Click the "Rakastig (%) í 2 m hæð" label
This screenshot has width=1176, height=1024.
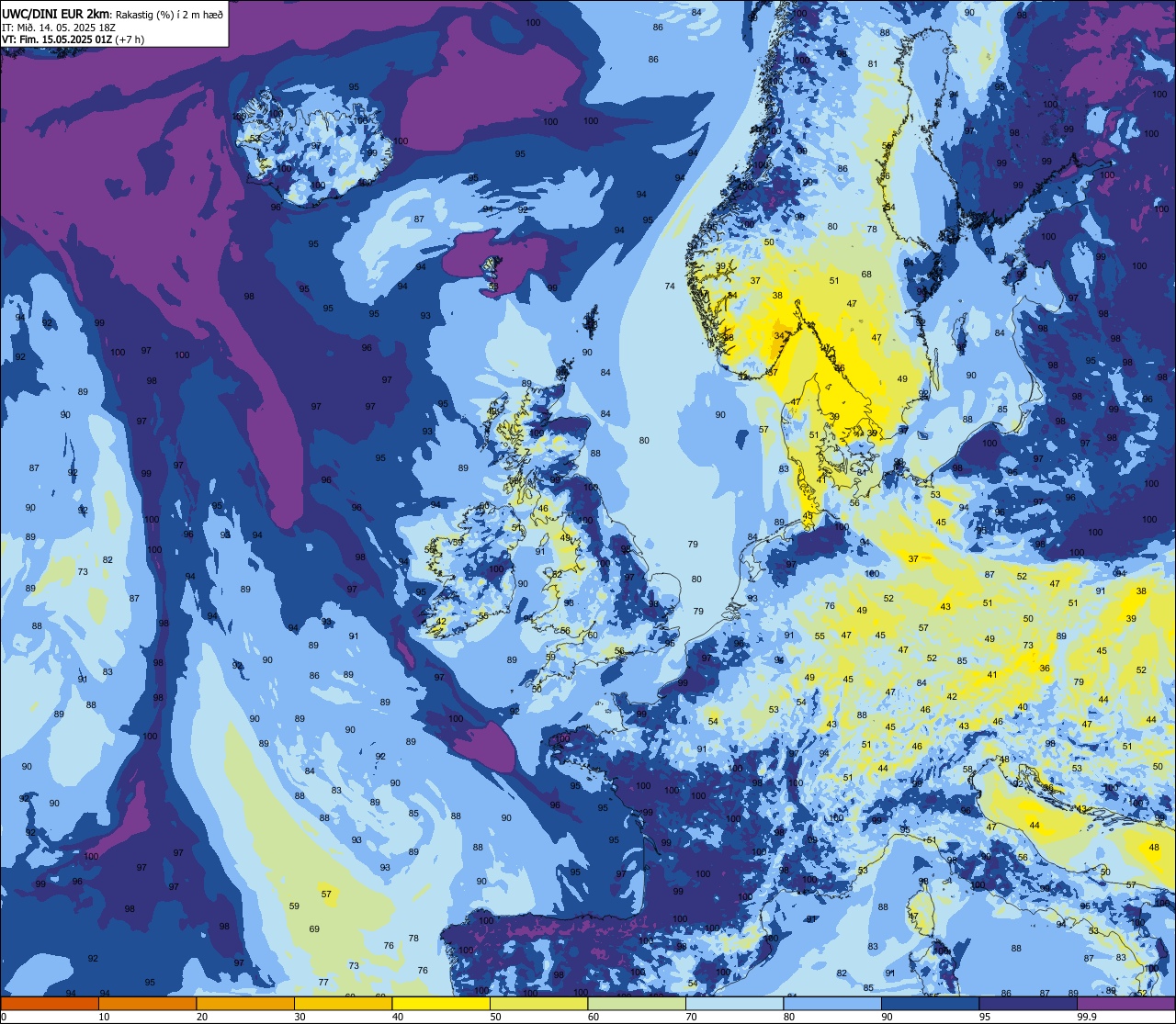point(170,14)
